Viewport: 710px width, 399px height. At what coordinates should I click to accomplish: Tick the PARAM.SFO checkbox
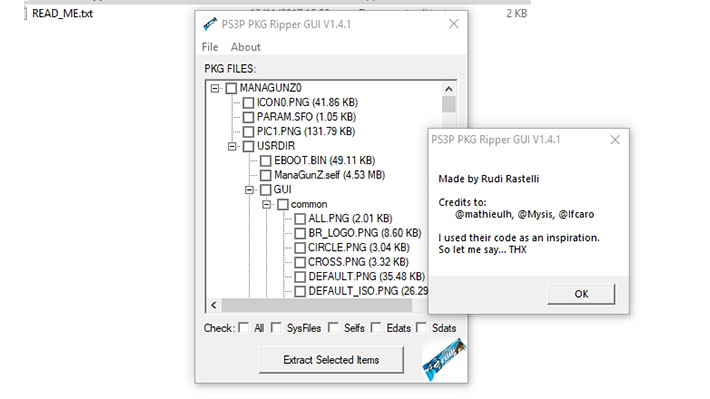click(248, 117)
